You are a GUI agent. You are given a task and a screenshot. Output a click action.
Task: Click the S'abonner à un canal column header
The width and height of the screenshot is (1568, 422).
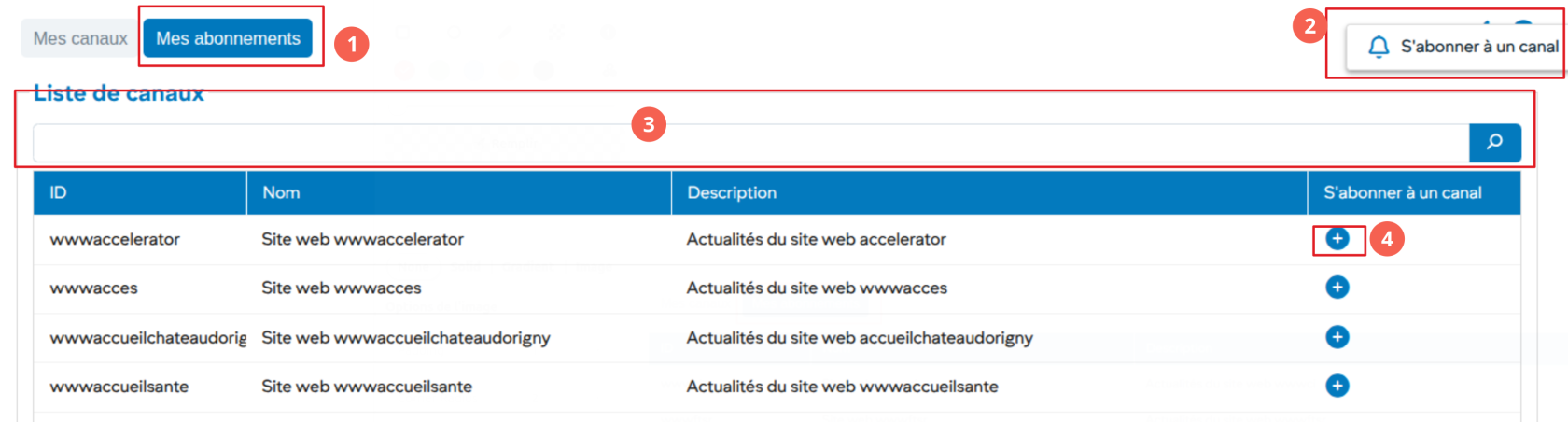(1402, 192)
